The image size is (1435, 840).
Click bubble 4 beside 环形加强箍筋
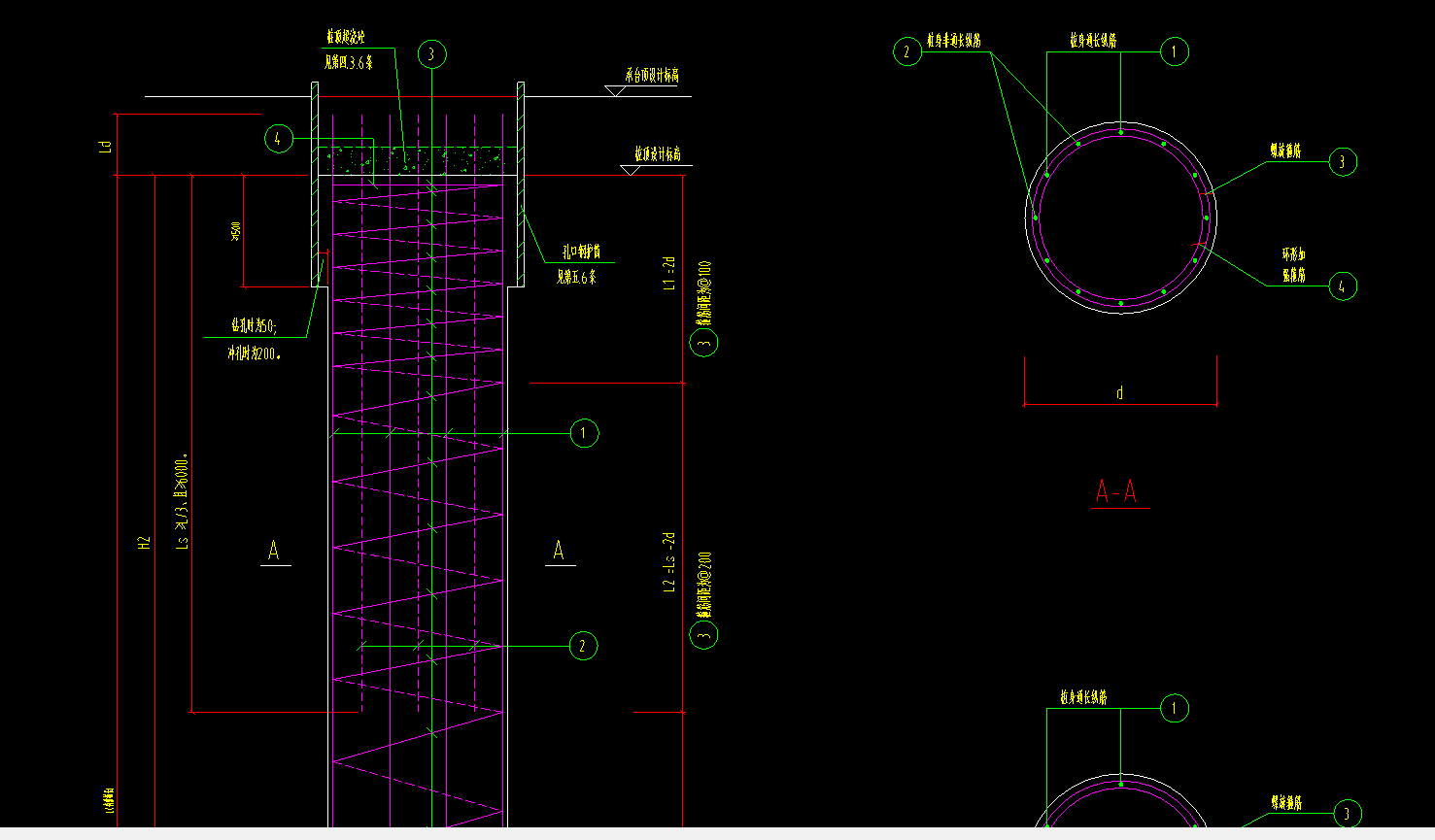click(x=1343, y=286)
